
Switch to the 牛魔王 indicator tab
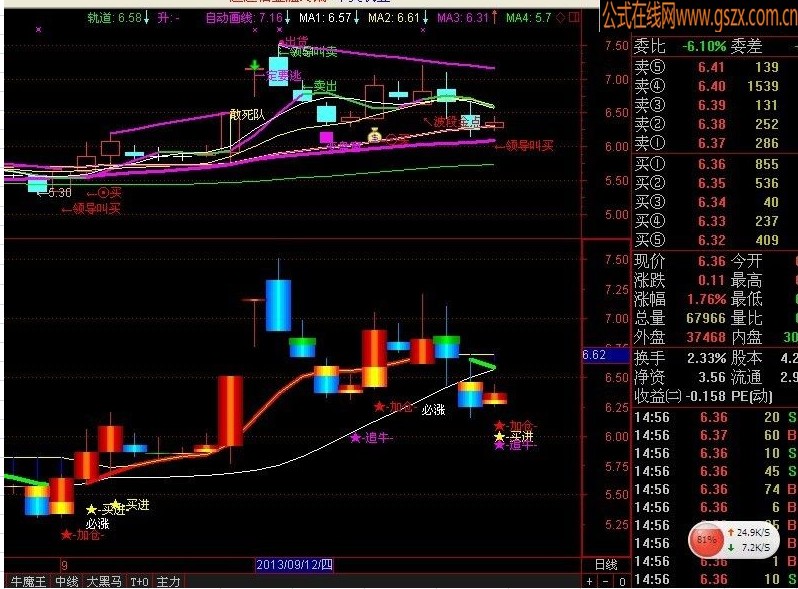[x=28, y=581]
